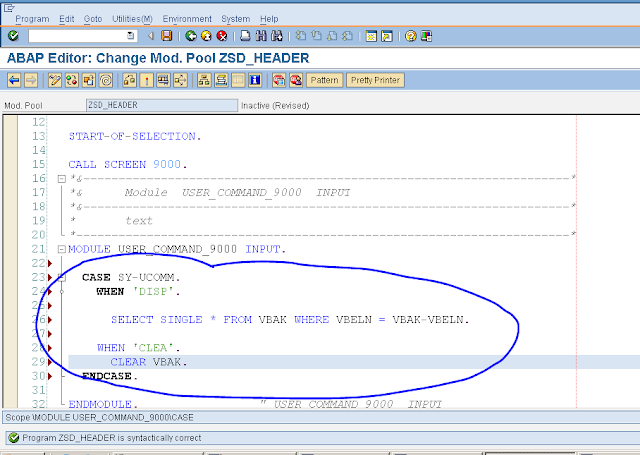Collapse the MODULE block at line 21
The height and width of the screenshot is (455, 640).
coord(62,249)
